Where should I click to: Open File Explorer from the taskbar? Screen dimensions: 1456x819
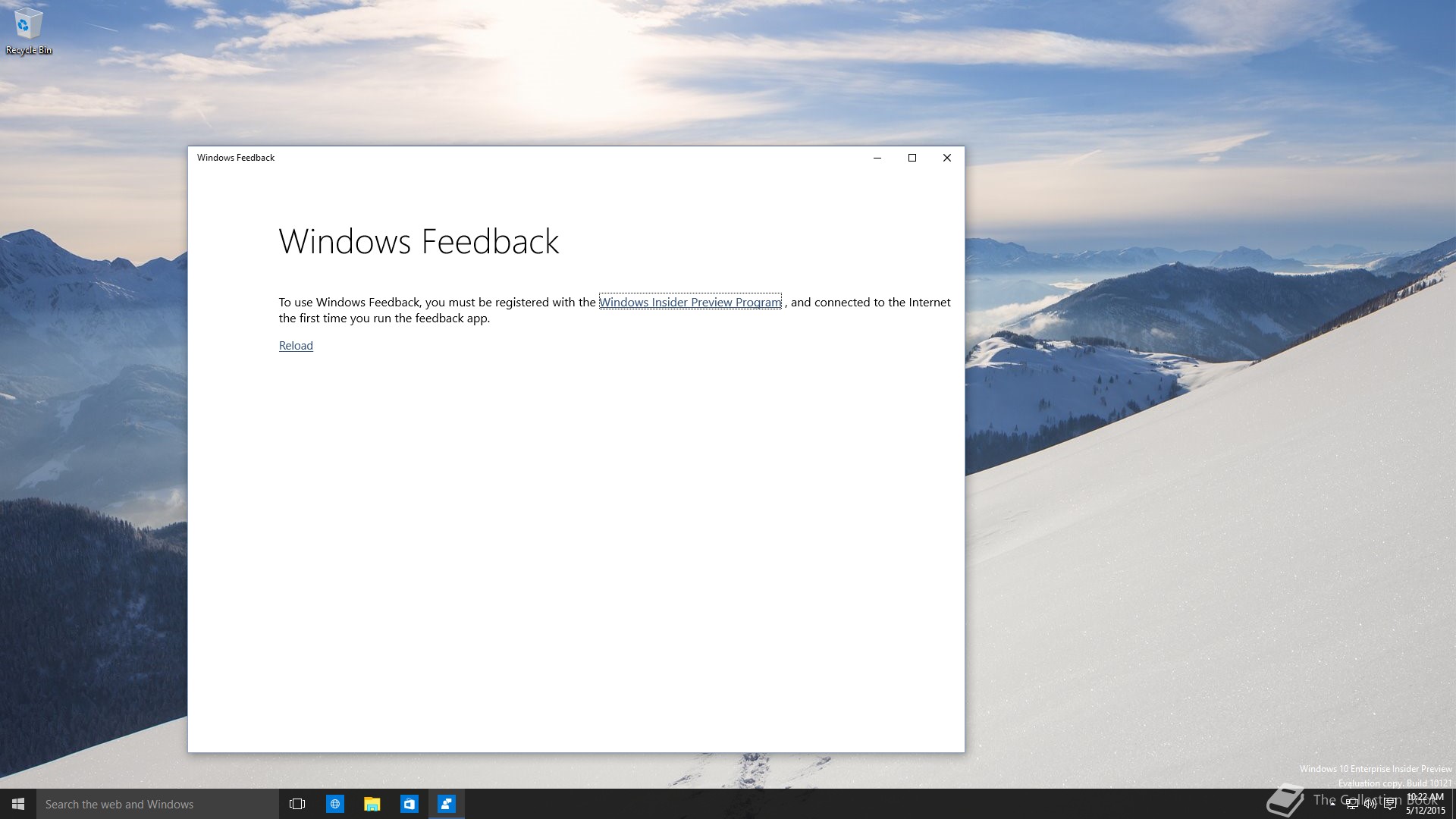372,804
